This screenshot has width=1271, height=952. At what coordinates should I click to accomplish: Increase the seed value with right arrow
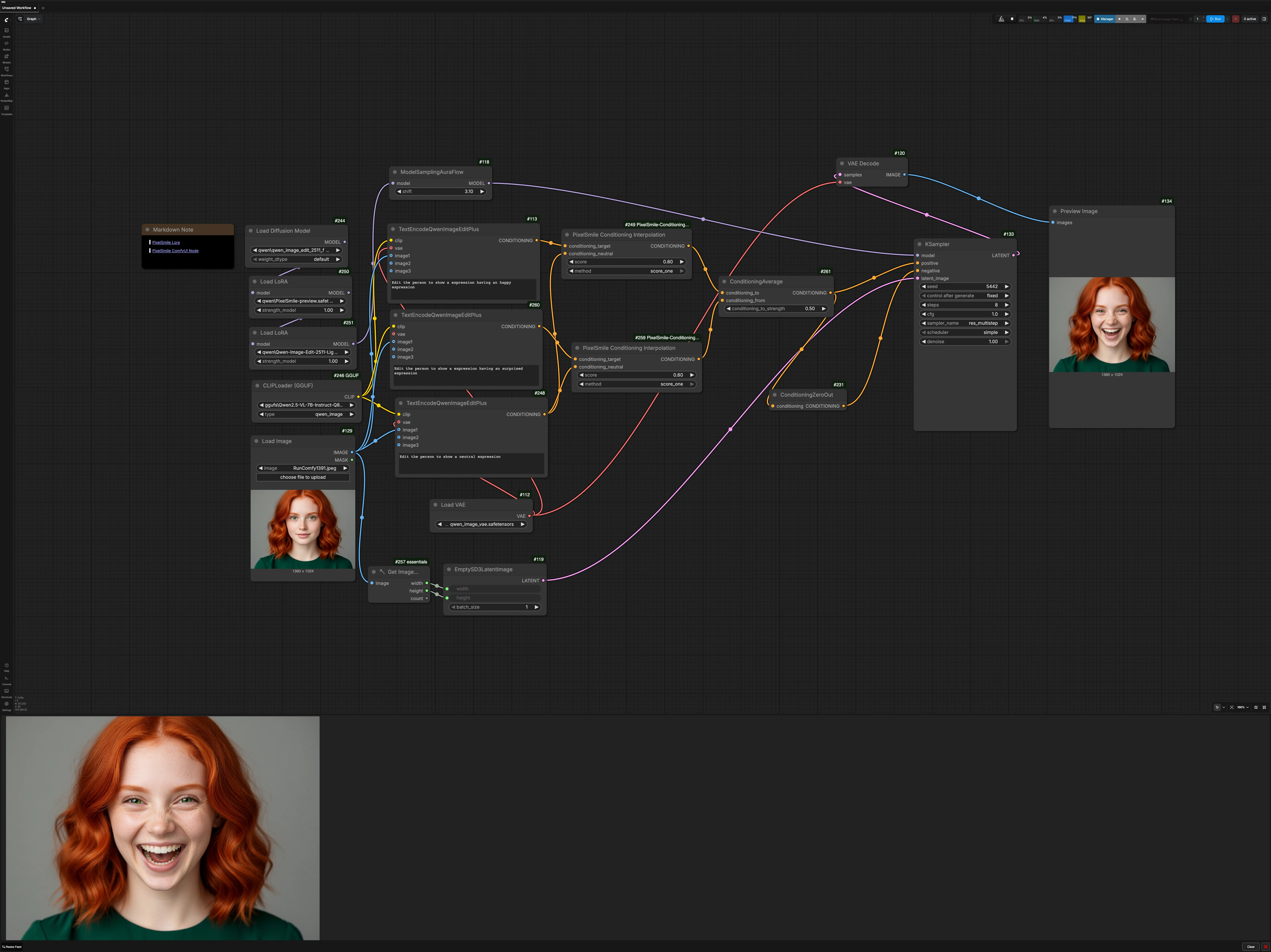pos(1007,286)
